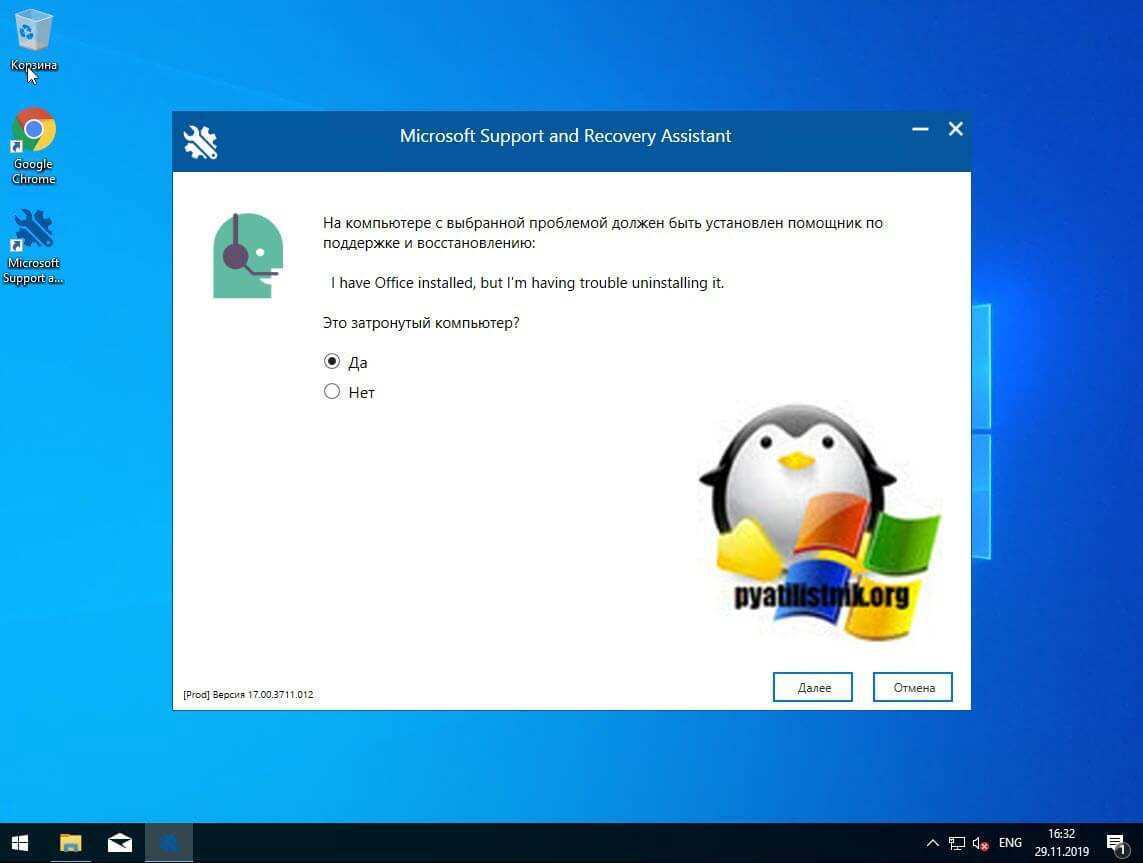Launch Google Chrome from the desktop
This screenshot has height=863, width=1143.
point(33,130)
